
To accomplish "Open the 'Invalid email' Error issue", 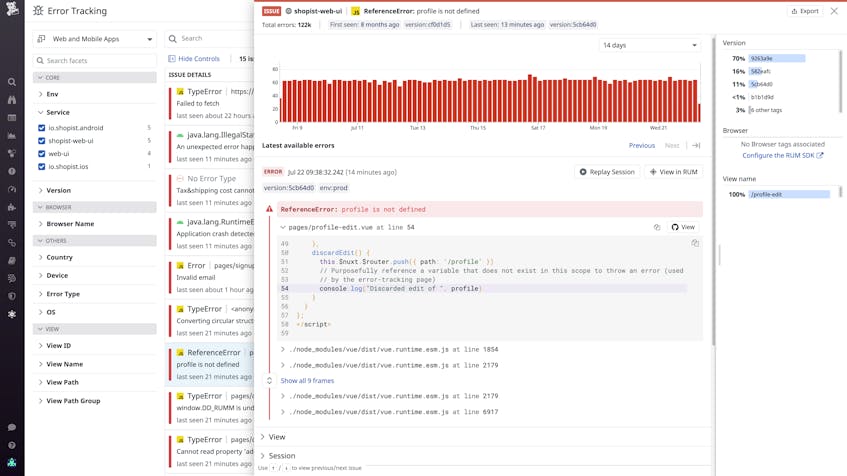I will [x=211, y=278].
